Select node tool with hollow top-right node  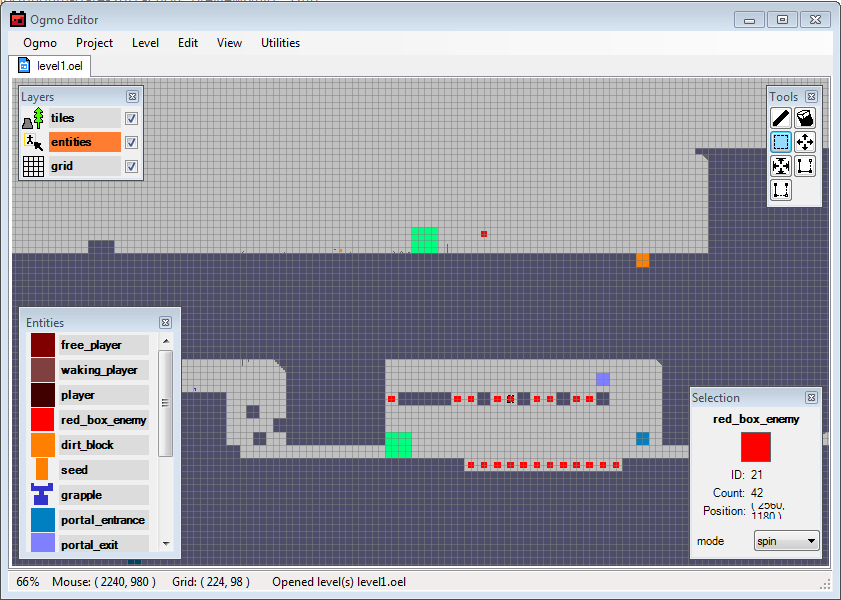(805, 166)
